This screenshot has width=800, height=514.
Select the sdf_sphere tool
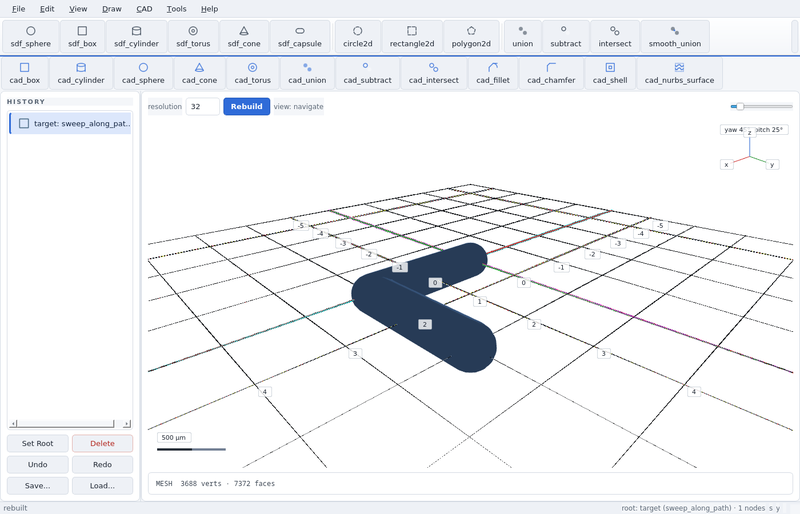coord(31,37)
